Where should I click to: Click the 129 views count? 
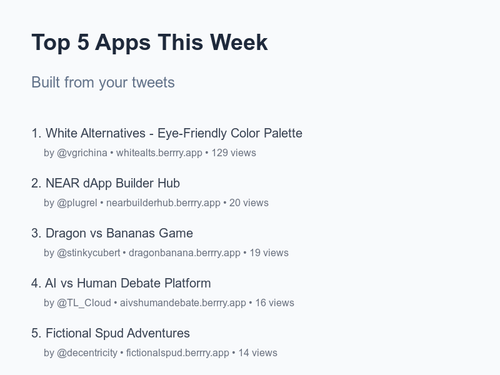pos(234,153)
